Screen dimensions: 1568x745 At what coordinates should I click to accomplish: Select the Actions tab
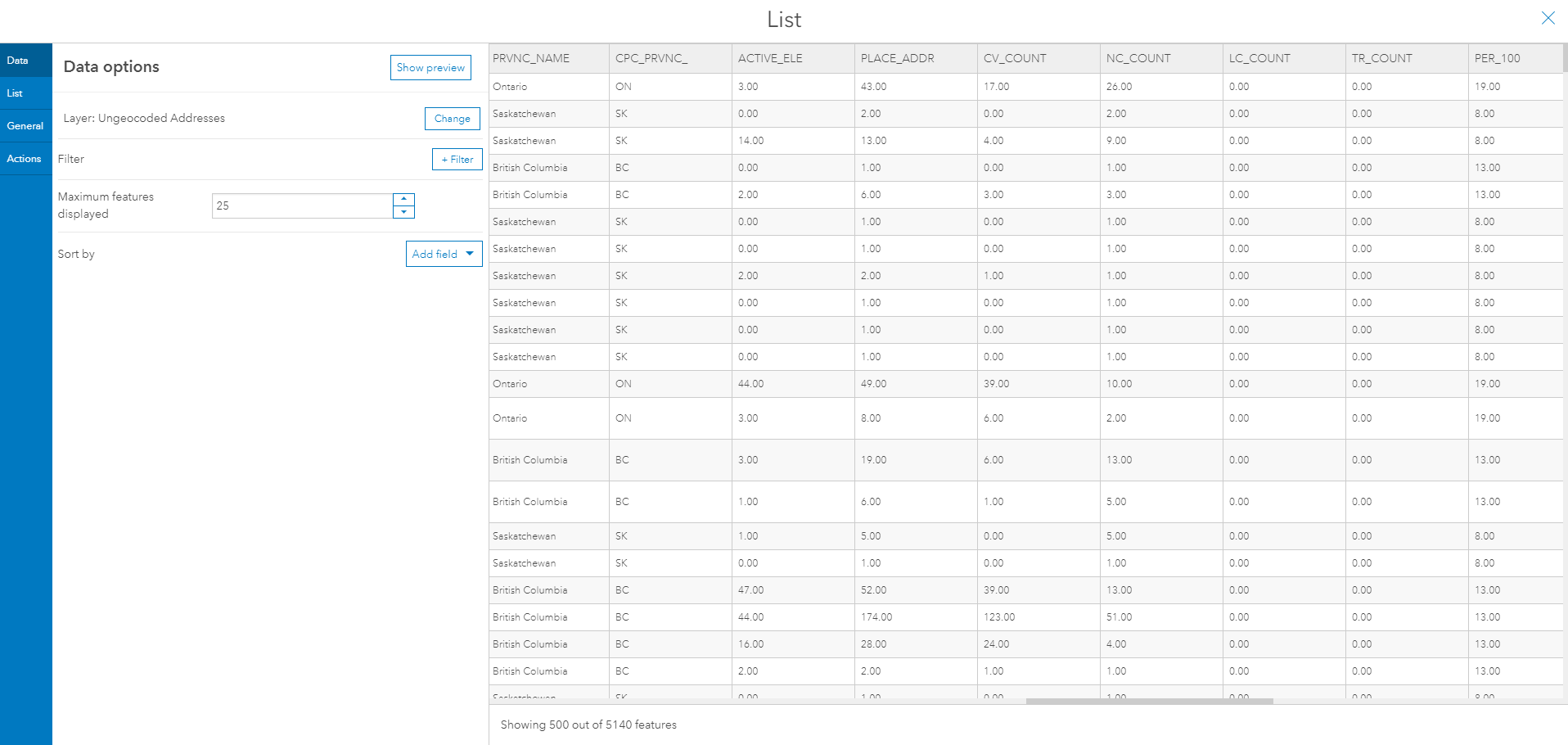coord(24,159)
